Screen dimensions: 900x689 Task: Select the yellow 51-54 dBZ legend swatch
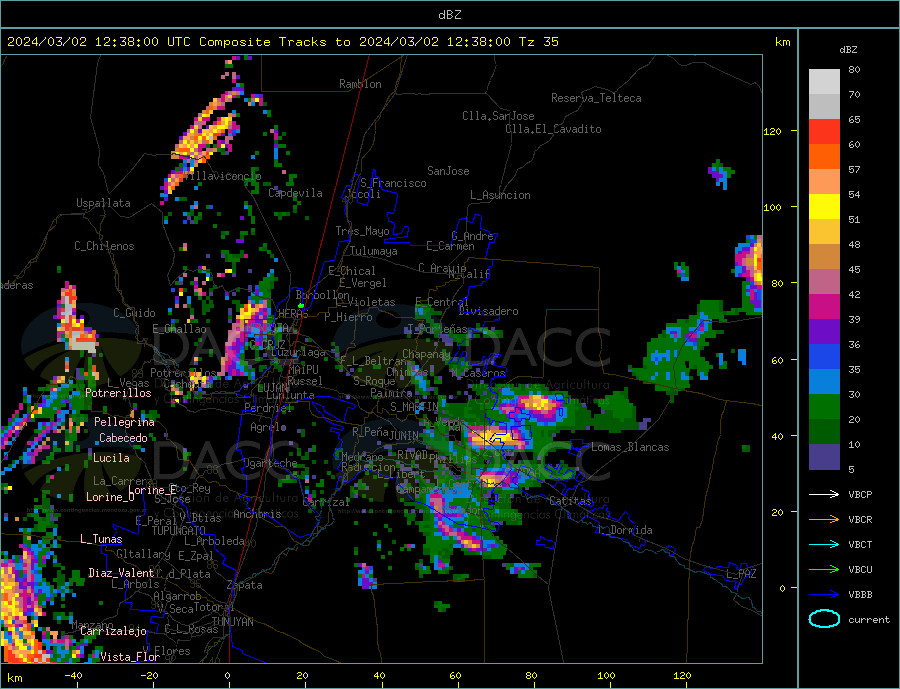tap(824, 207)
